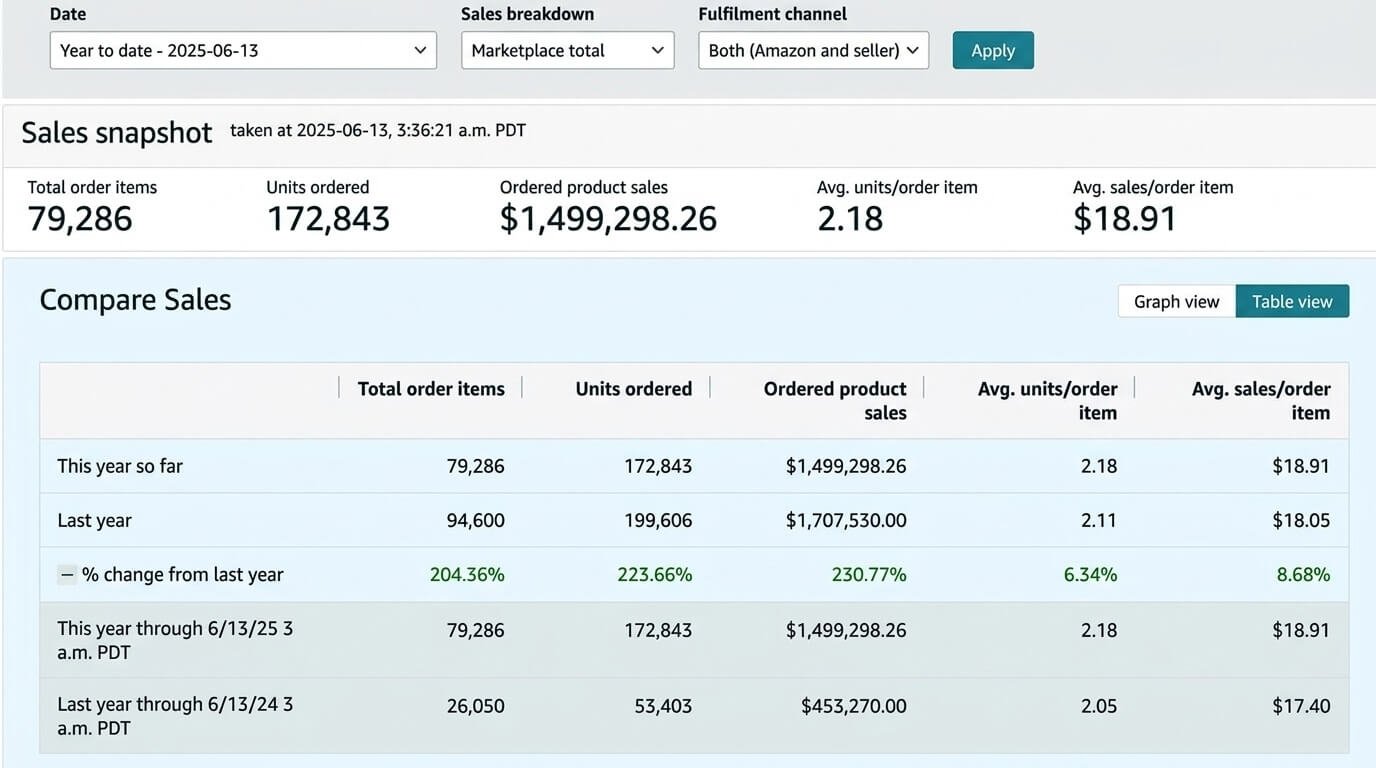The height and width of the screenshot is (768, 1376).
Task: Click the 199,606 units ordered cell
Action: click(658, 521)
